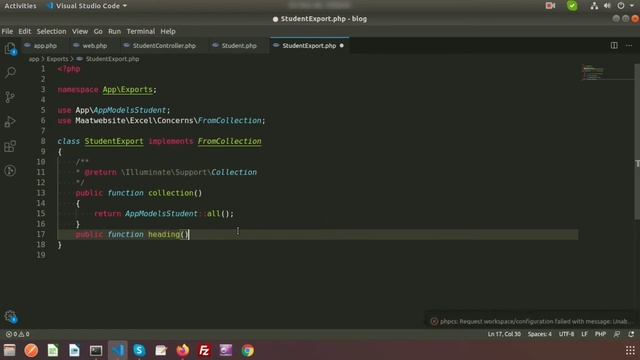The height and width of the screenshot is (360, 640).
Task: Change indentation via Spaces: 4
Action: 540,334
